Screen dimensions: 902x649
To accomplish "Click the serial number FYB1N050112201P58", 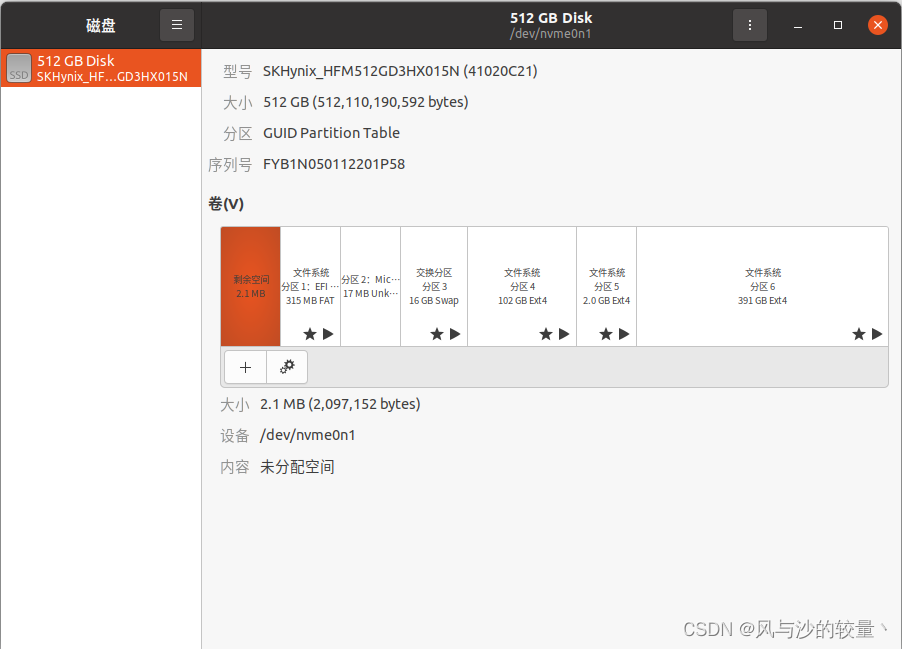I will (x=334, y=165).
